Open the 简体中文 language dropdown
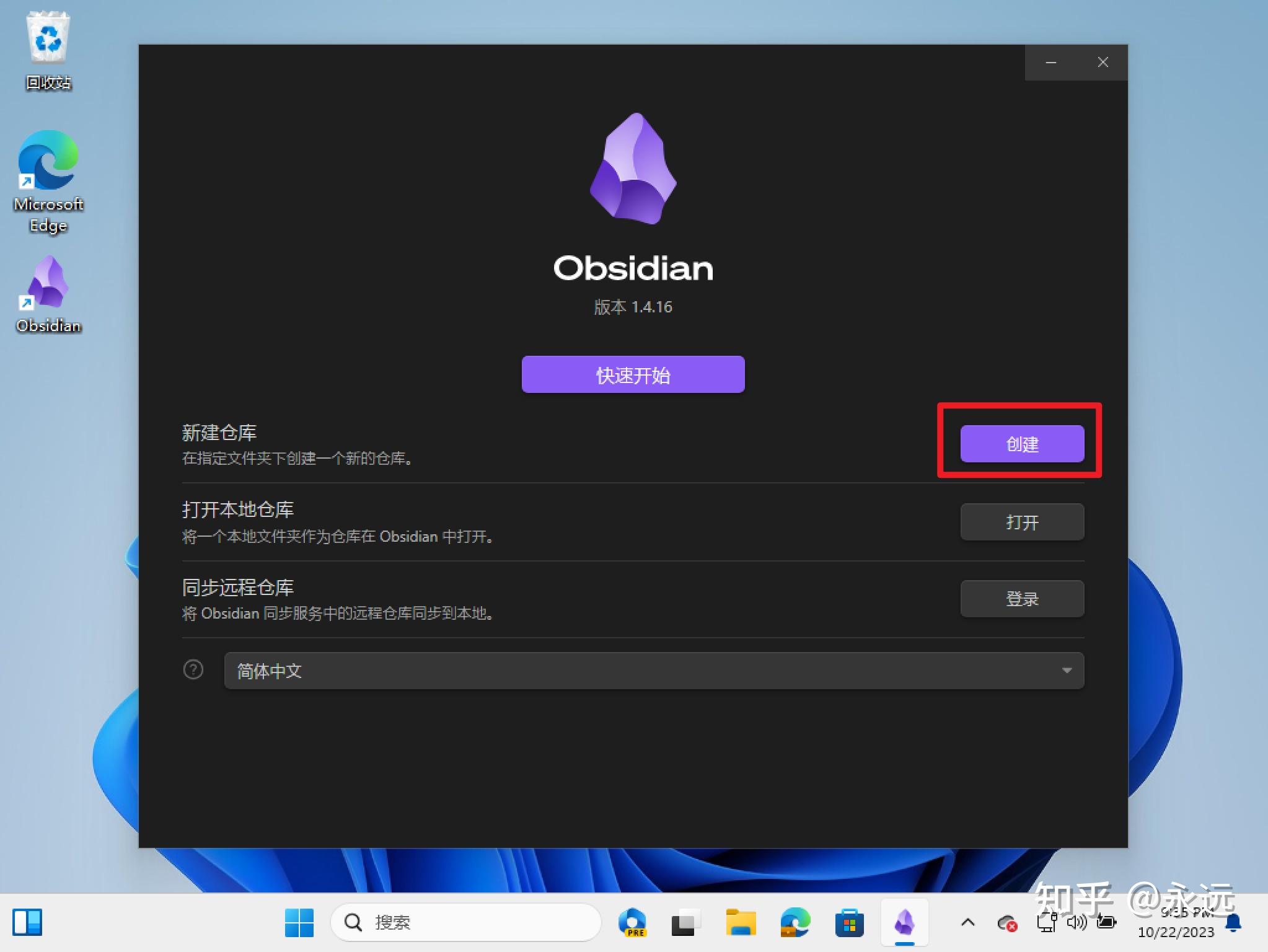1268x952 pixels. pos(1067,670)
